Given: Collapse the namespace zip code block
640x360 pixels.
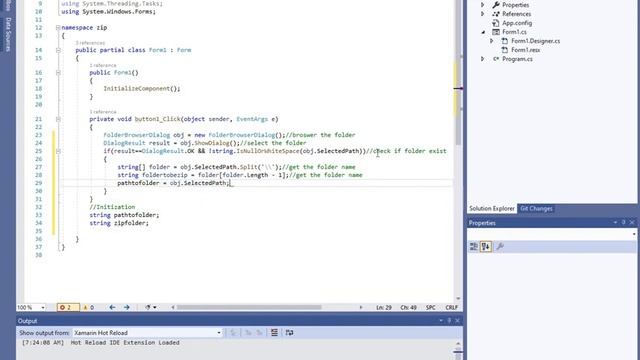Looking at the screenshot, I should pyautogui.click(x=58, y=28).
